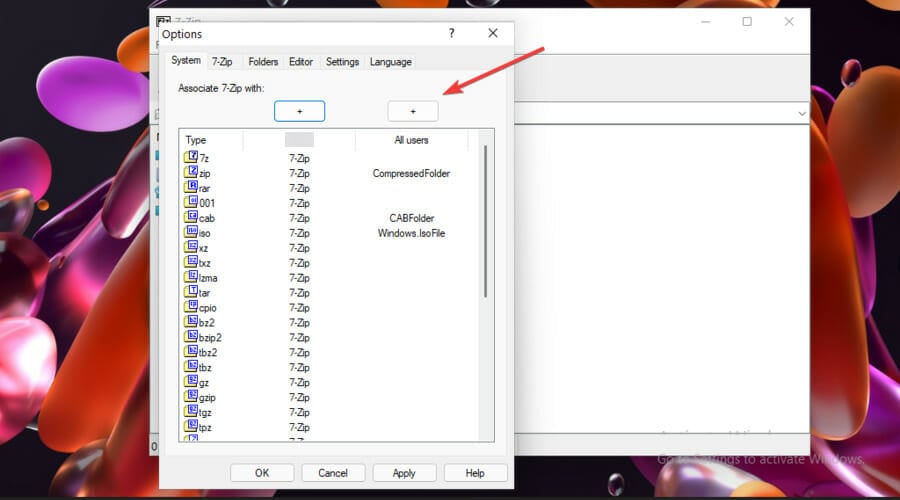Click the 7z file type icon
Screen dimensions: 900x500
point(191,157)
